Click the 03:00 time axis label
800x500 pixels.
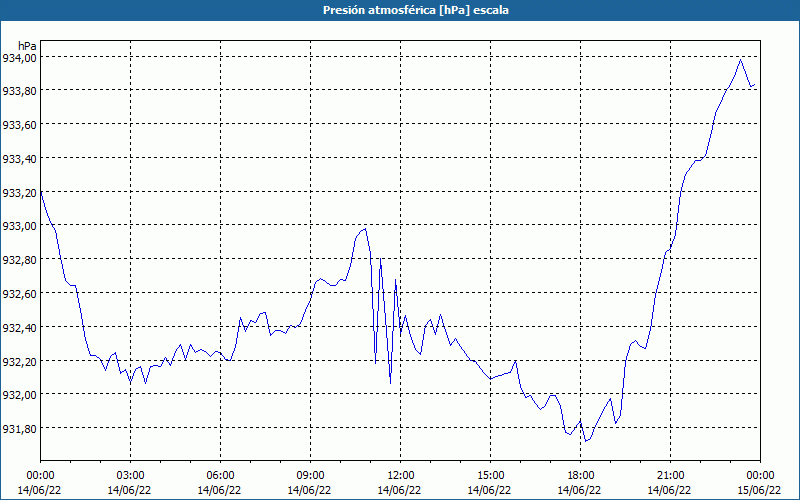[x=130, y=476]
